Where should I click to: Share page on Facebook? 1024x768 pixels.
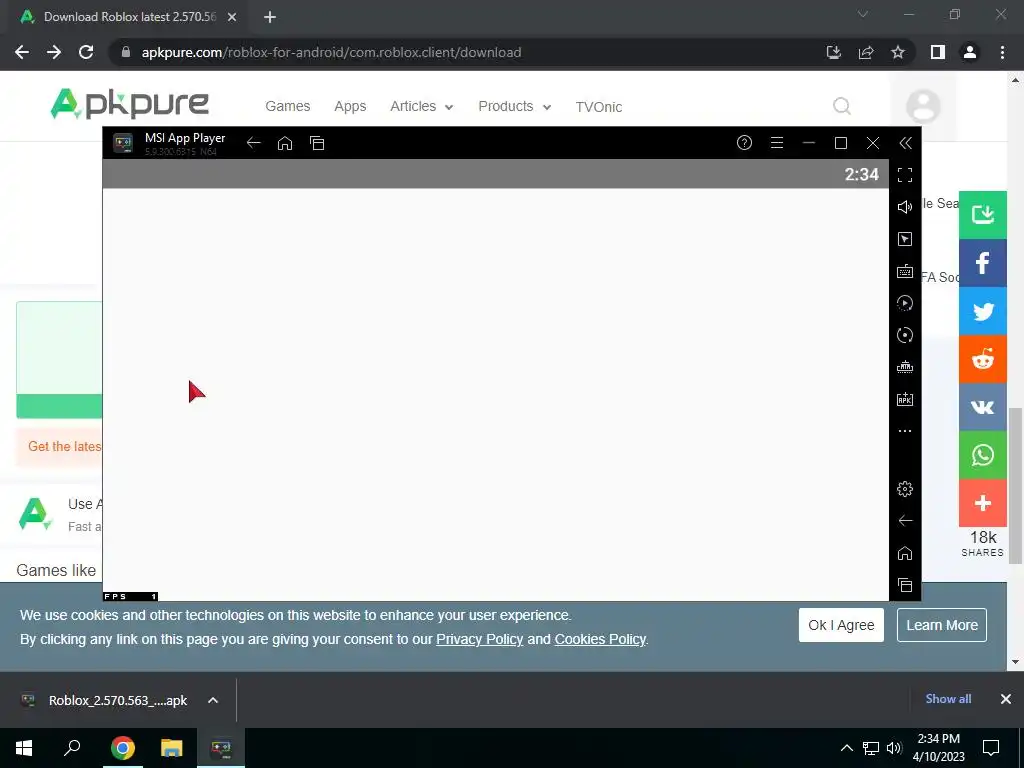pyautogui.click(x=983, y=263)
